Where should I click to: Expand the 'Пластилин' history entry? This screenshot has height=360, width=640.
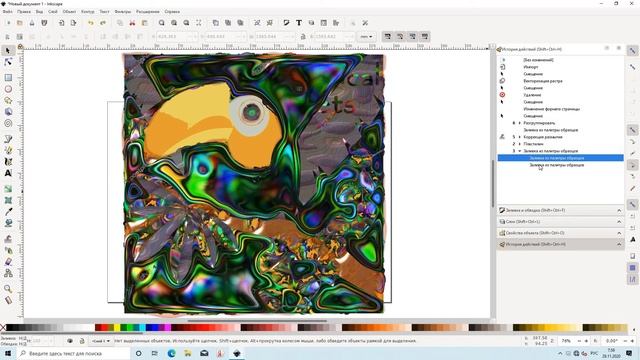click(x=520, y=144)
